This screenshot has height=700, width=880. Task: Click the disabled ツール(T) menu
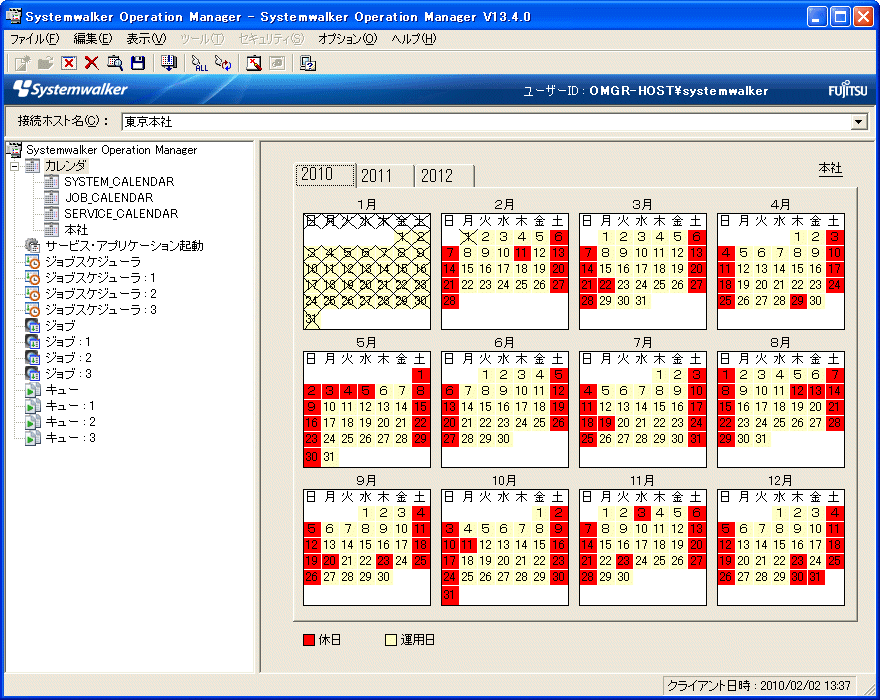(202, 39)
